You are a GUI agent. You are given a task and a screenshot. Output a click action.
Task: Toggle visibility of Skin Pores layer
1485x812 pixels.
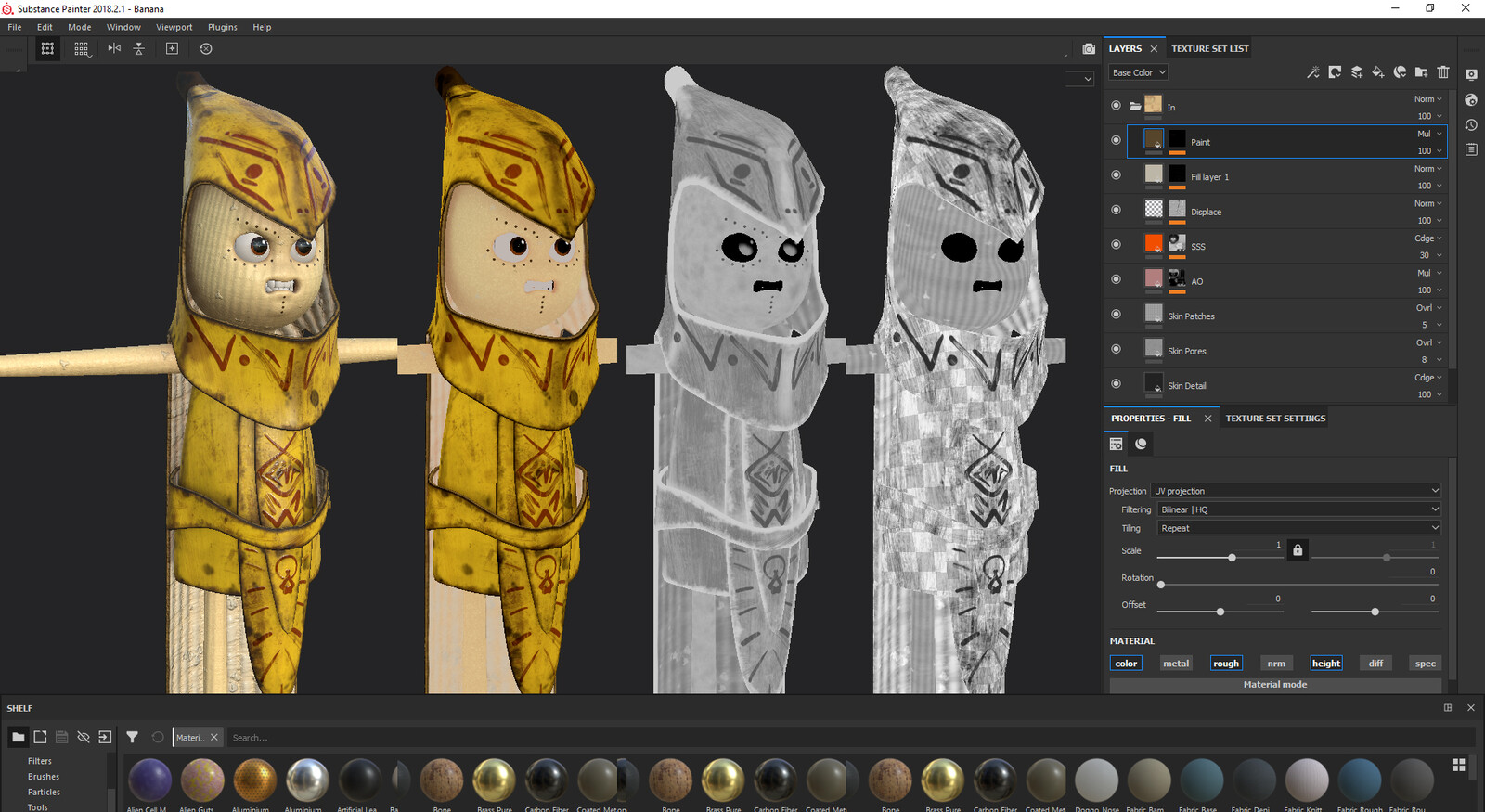(1116, 349)
